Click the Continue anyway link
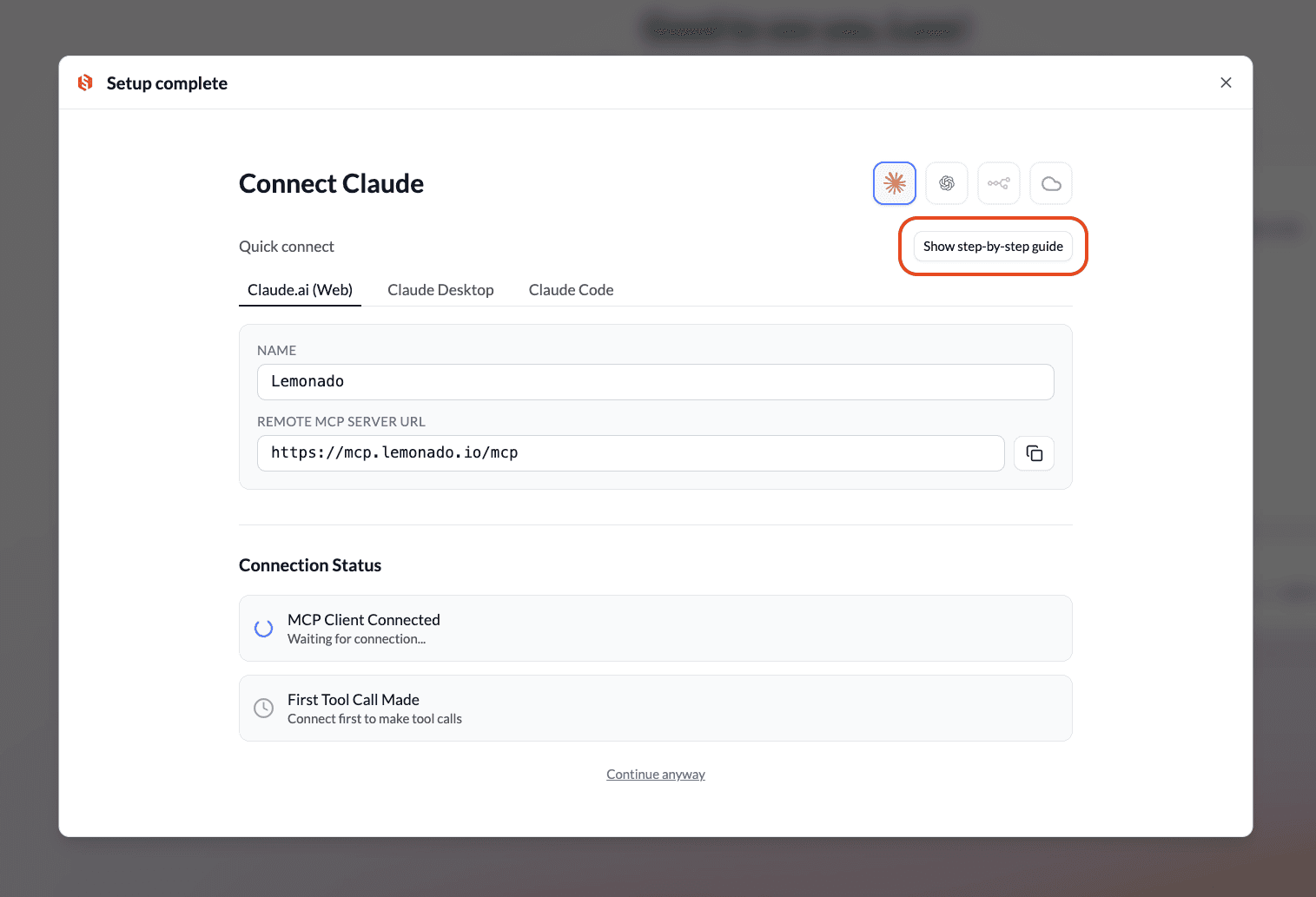1316x897 pixels. coord(656,775)
